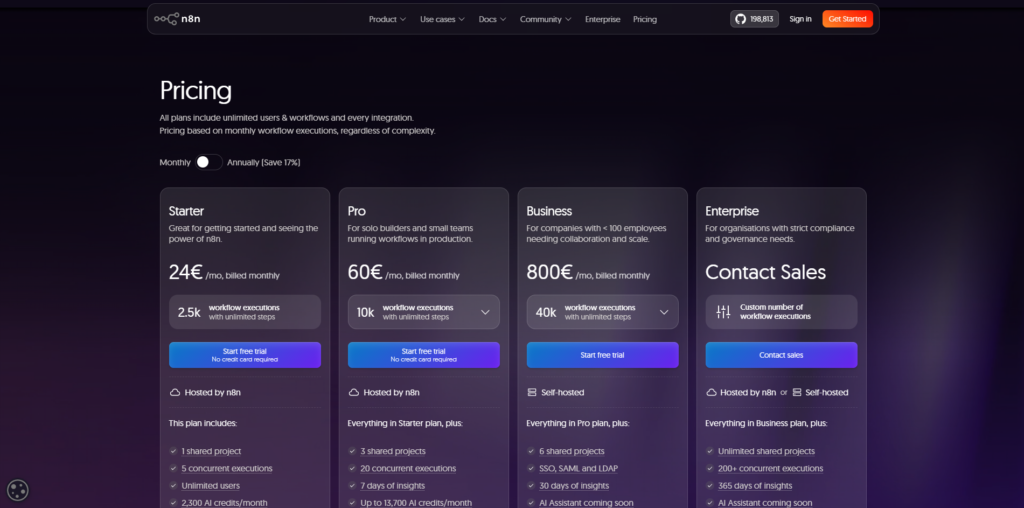Expand the Product menu
Viewport: 1024px width, 508px height.
click(x=387, y=20)
